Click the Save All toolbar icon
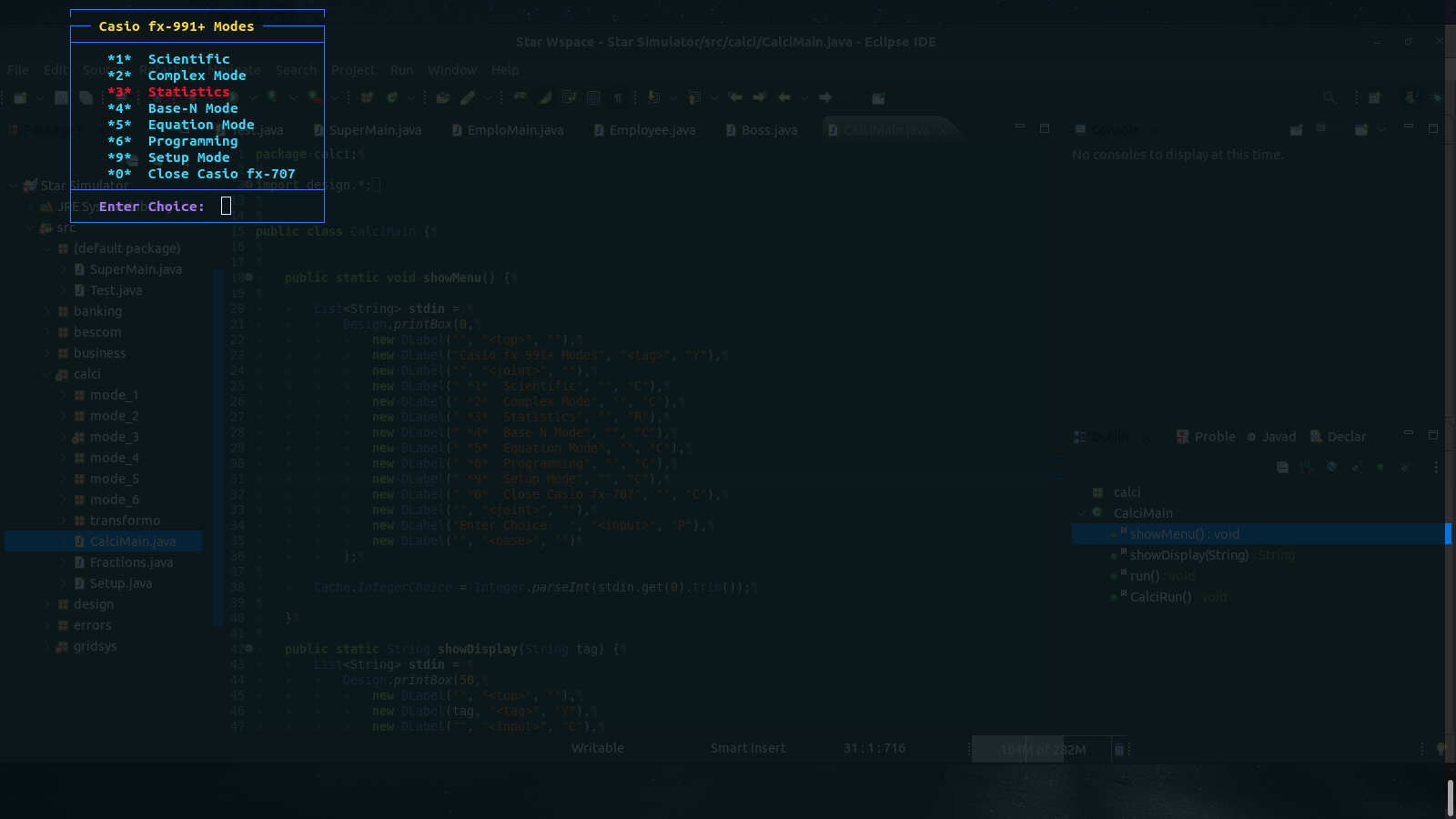The width and height of the screenshot is (1456, 819). pyautogui.click(x=87, y=97)
